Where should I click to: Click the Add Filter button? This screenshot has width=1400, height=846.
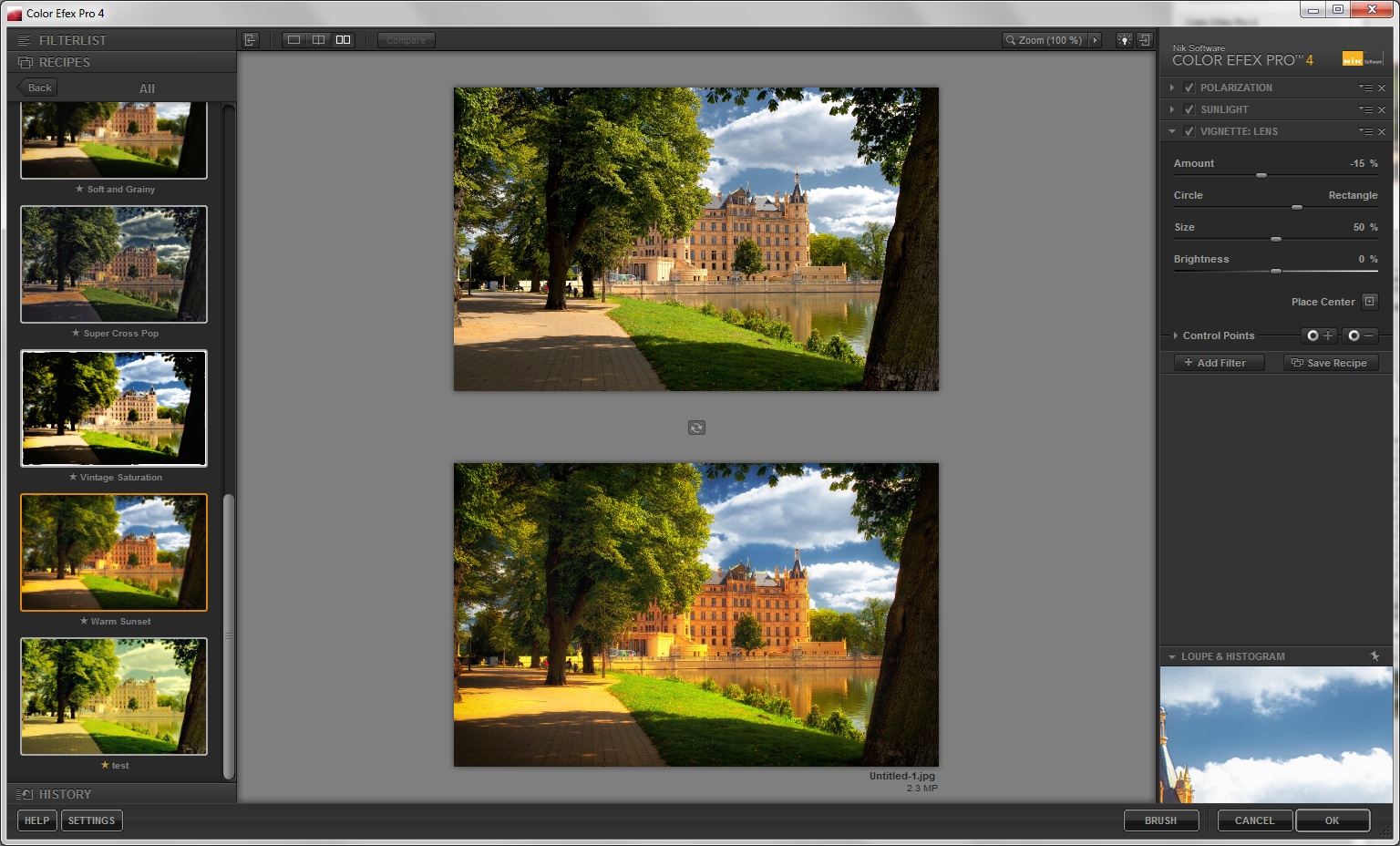(x=1220, y=363)
